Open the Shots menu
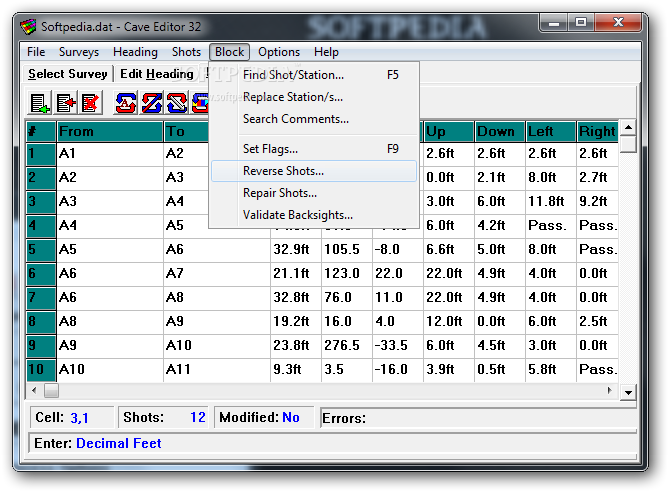 point(186,52)
